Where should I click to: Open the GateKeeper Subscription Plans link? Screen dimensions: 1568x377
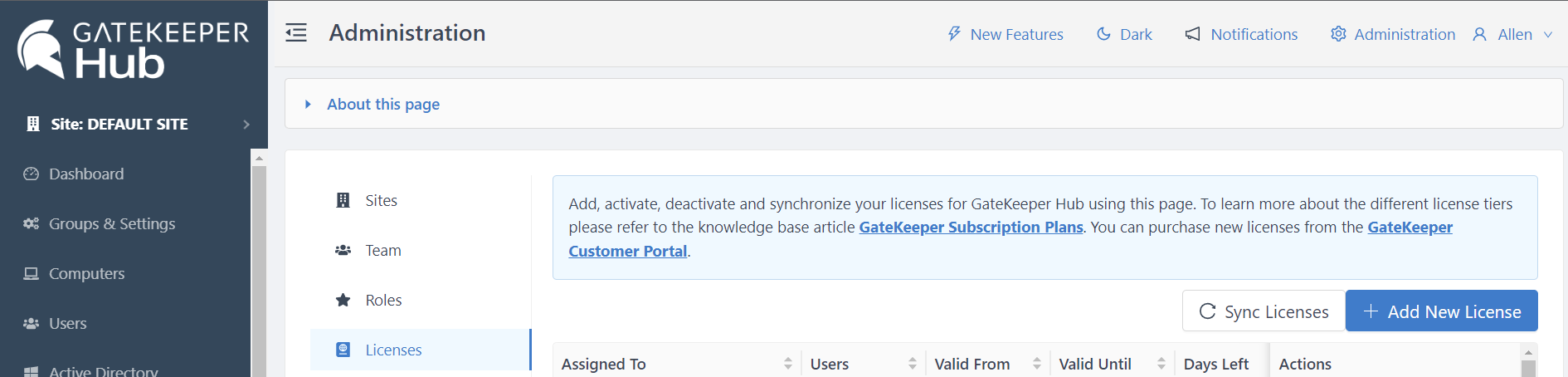click(971, 227)
